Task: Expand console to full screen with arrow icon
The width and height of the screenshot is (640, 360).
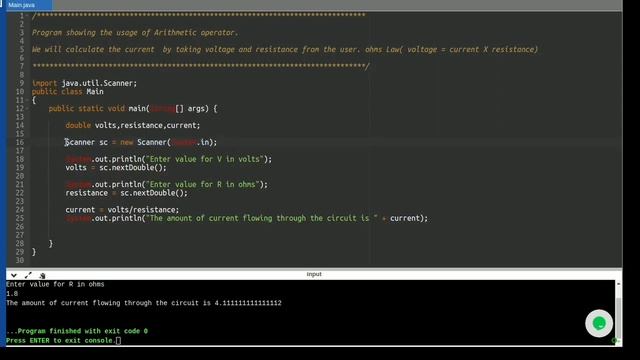Action: (x=28, y=276)
